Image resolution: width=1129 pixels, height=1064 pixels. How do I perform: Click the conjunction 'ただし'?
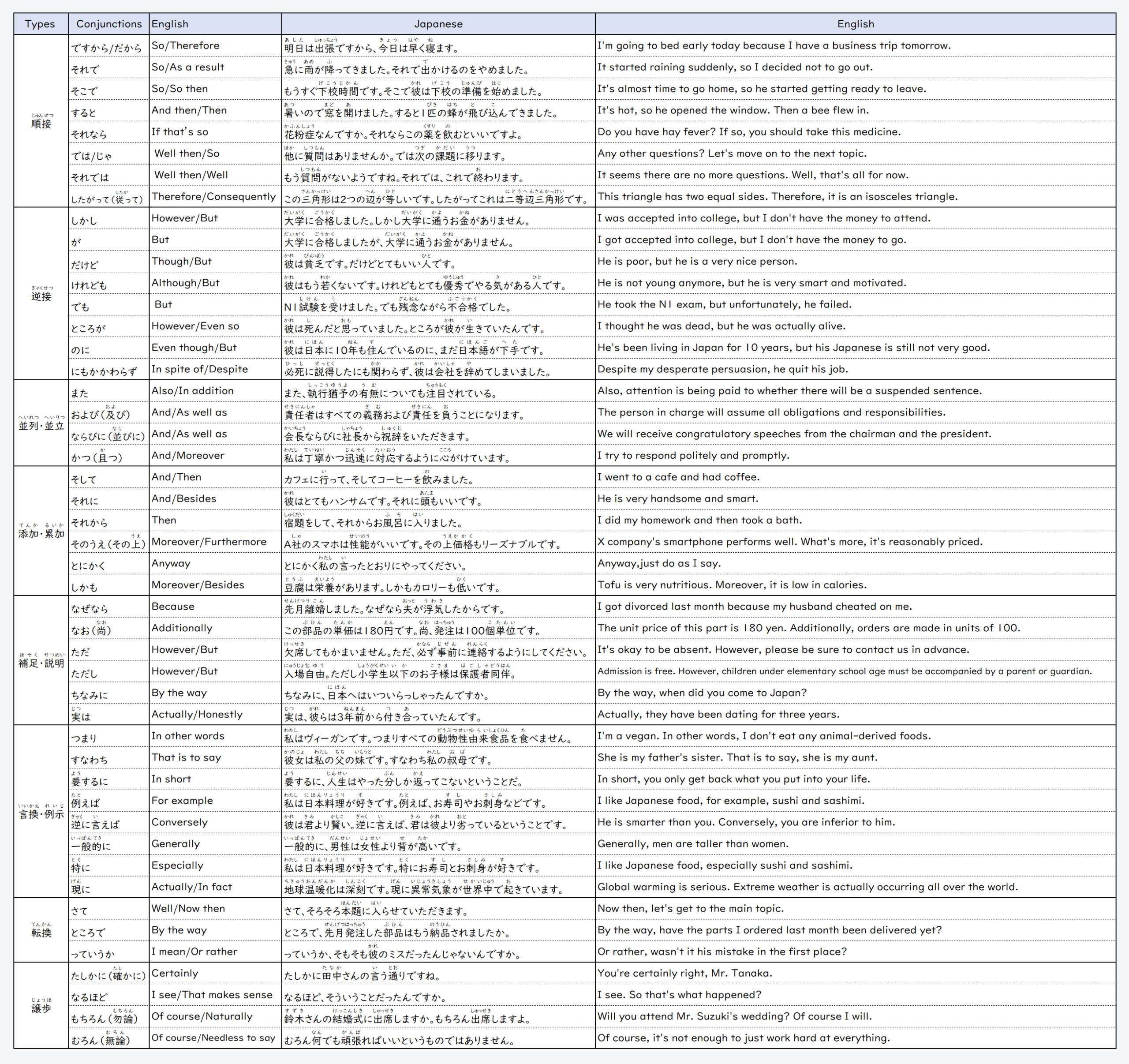109,671
